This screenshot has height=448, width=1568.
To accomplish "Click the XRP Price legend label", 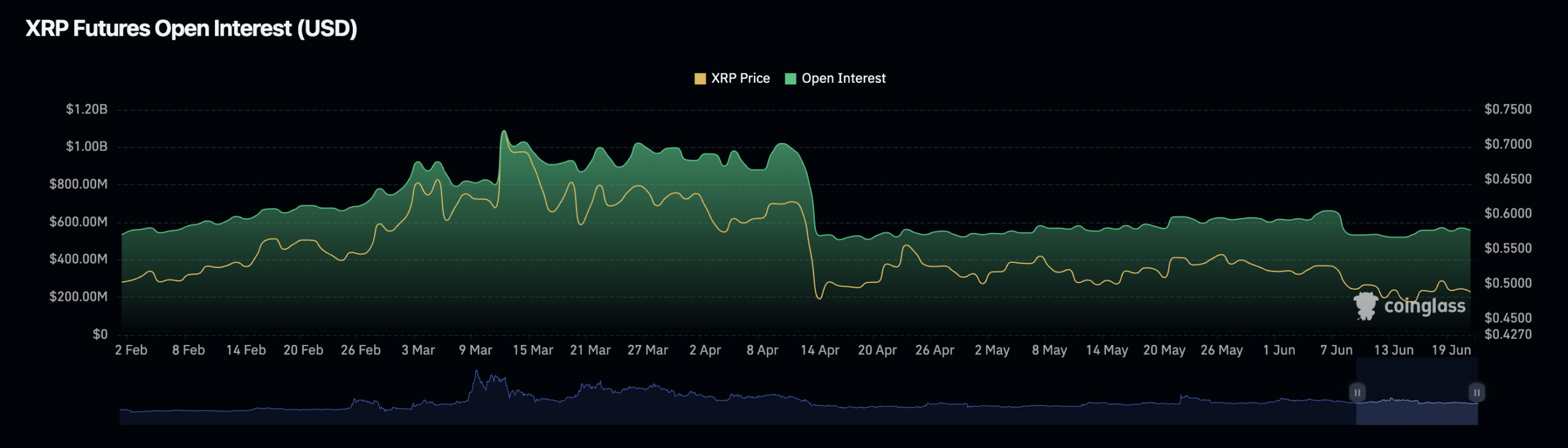I will [741, 78].
